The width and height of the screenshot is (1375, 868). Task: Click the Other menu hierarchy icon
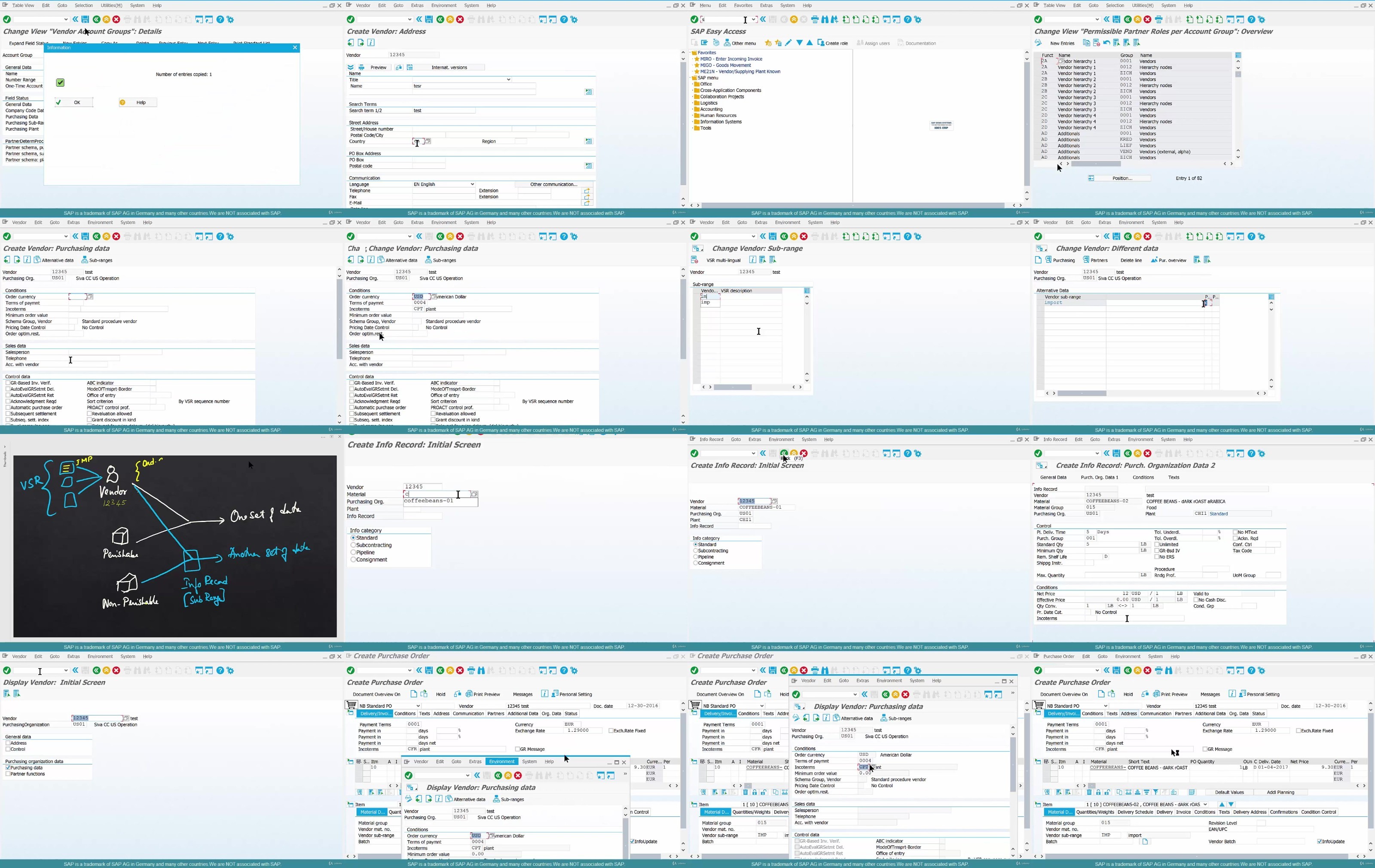(x=727, y=43)
